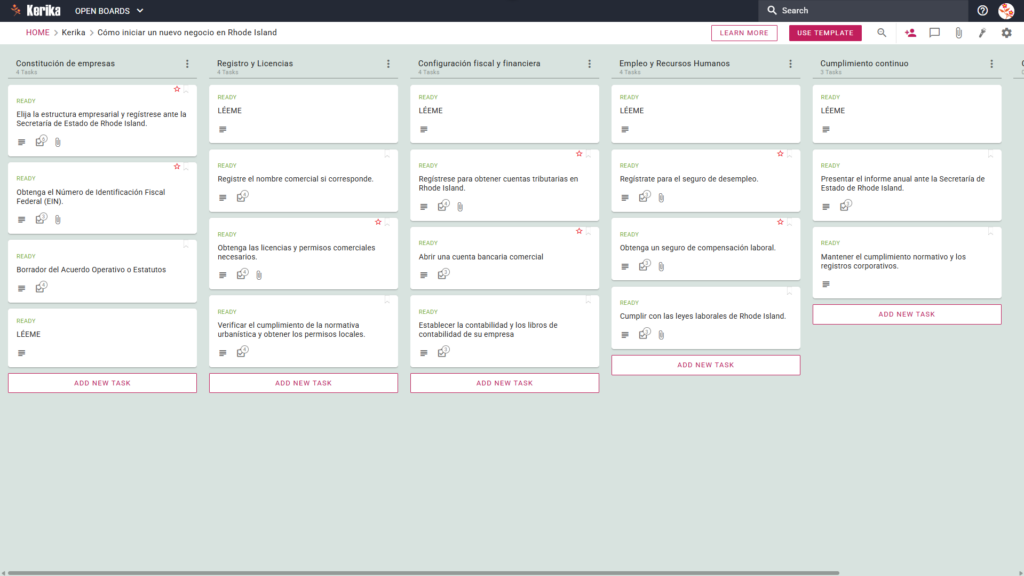Viewport: 1024px width, 576px height.
Task: Open attachment icon on 'Elija la estructura empresarial' card
Action: (x=58, y=142)
